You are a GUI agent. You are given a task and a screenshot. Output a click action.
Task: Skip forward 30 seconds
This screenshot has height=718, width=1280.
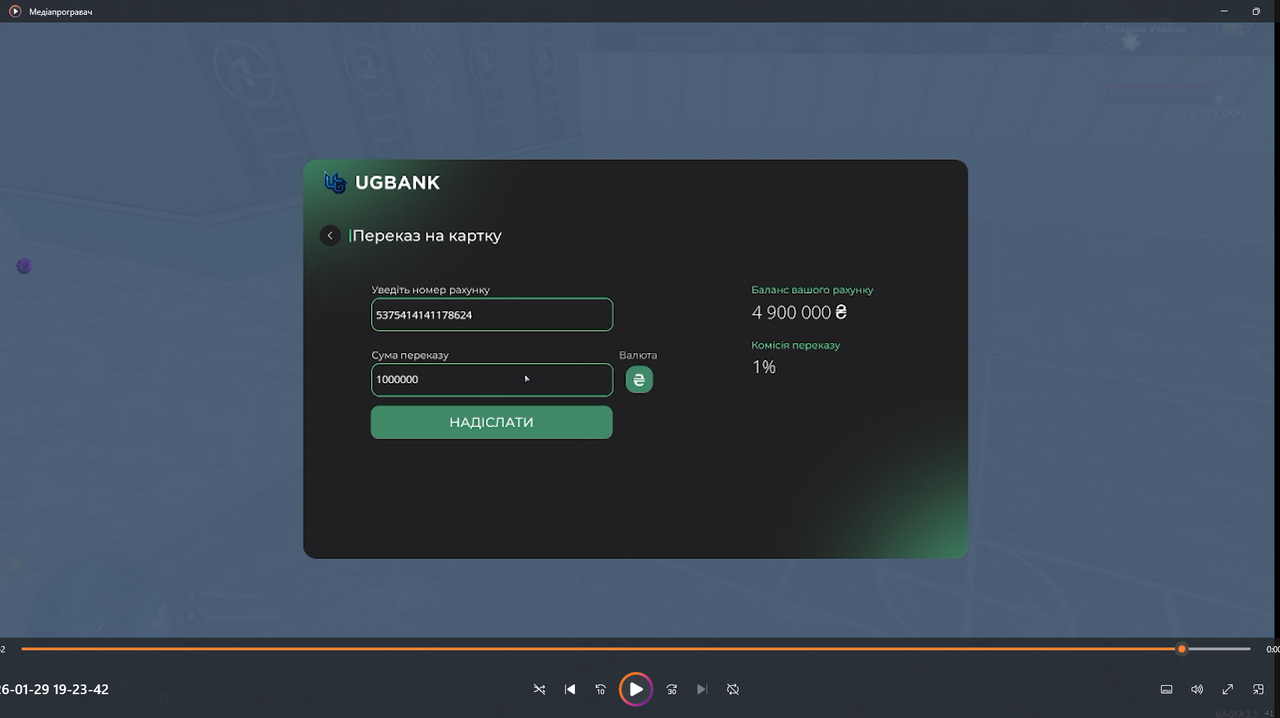672,689
